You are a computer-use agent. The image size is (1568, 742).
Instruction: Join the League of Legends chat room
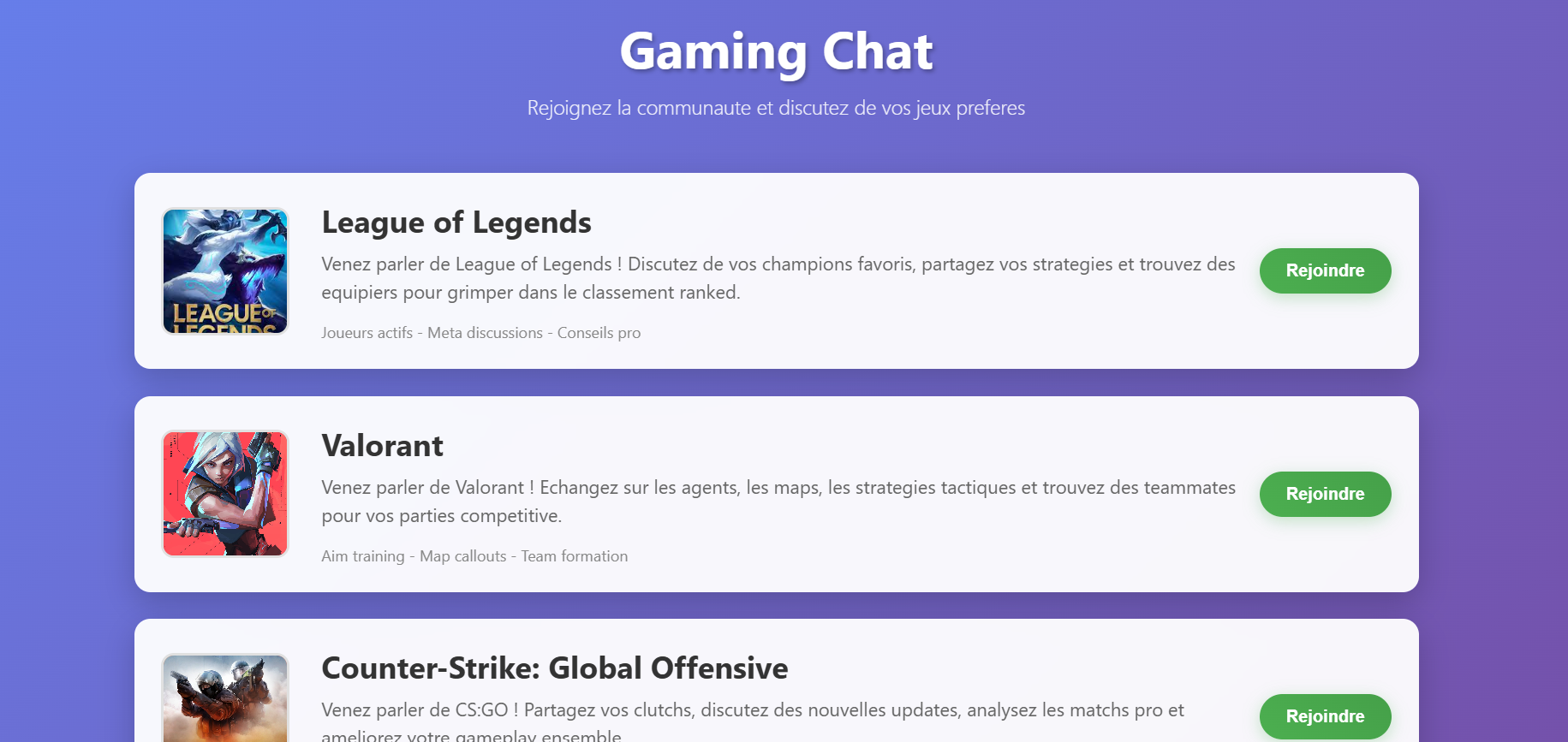point(1324,270)
